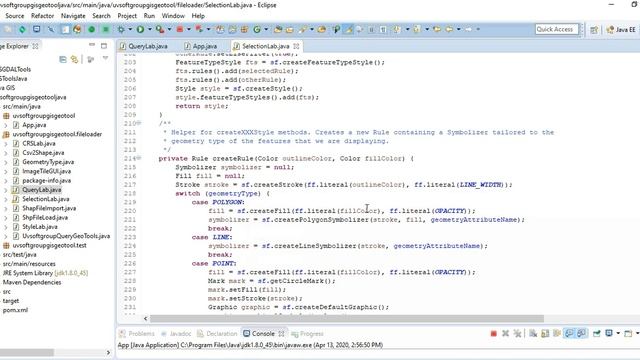Toggle Block Selection Mode icon
The height and width of the screenshot is (360, 640).
click(371, 29)
